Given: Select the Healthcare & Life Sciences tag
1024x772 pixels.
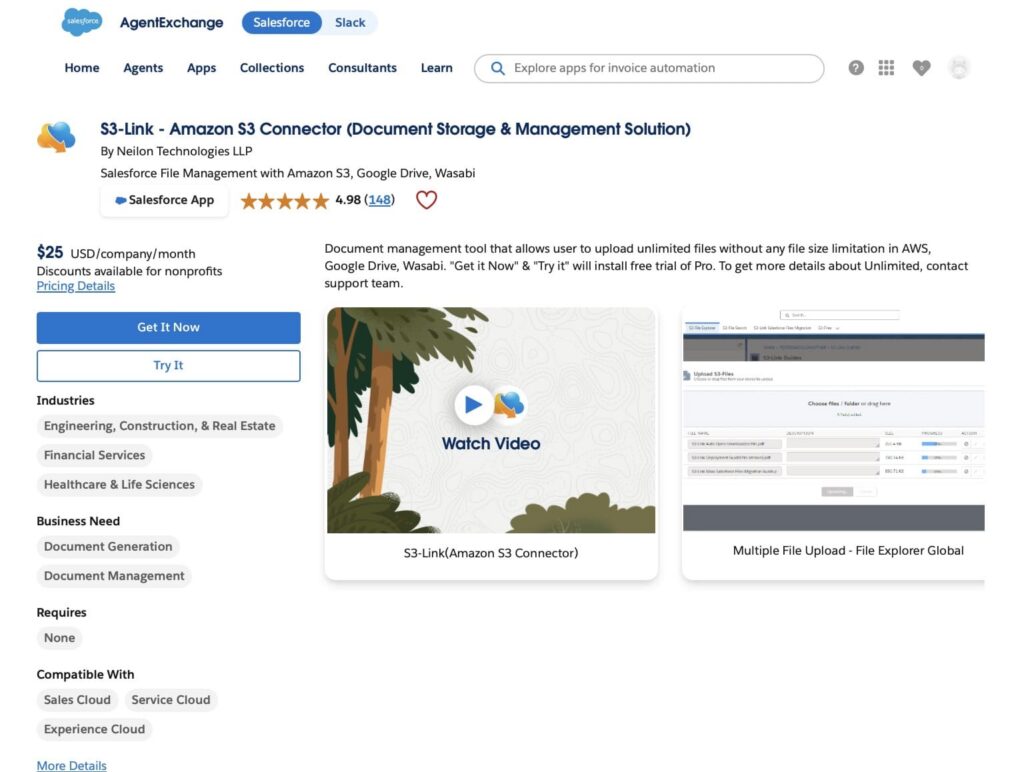Looking at the screenshot, I should click(120, 485).
